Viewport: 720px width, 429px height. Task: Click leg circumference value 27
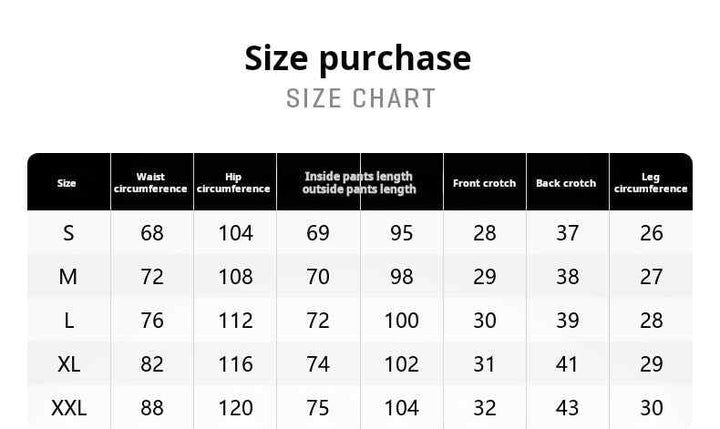coord(651,277)
